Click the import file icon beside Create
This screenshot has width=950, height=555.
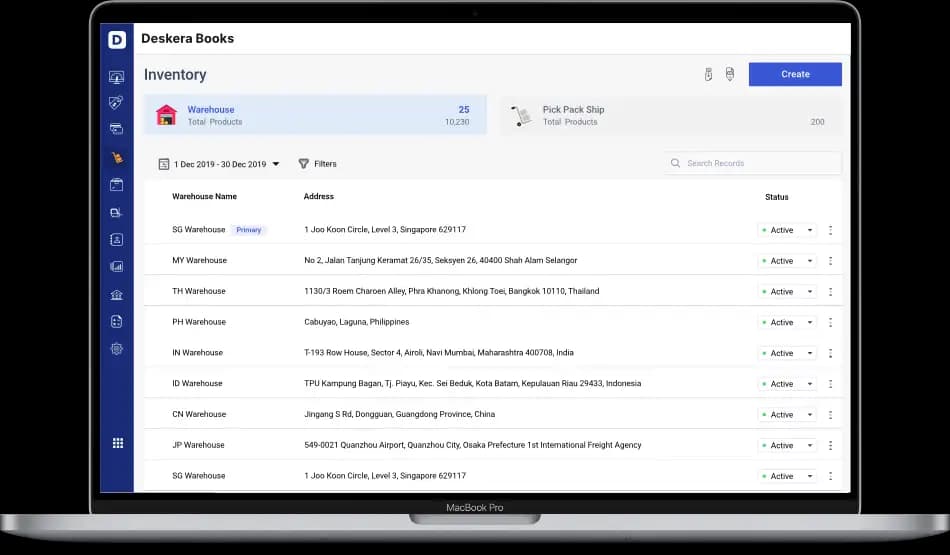click(x=708, y=75)
